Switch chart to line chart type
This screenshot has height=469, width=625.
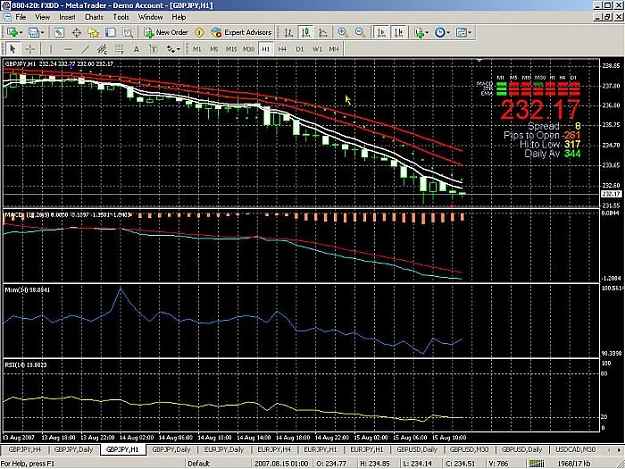tap(323, 32)
